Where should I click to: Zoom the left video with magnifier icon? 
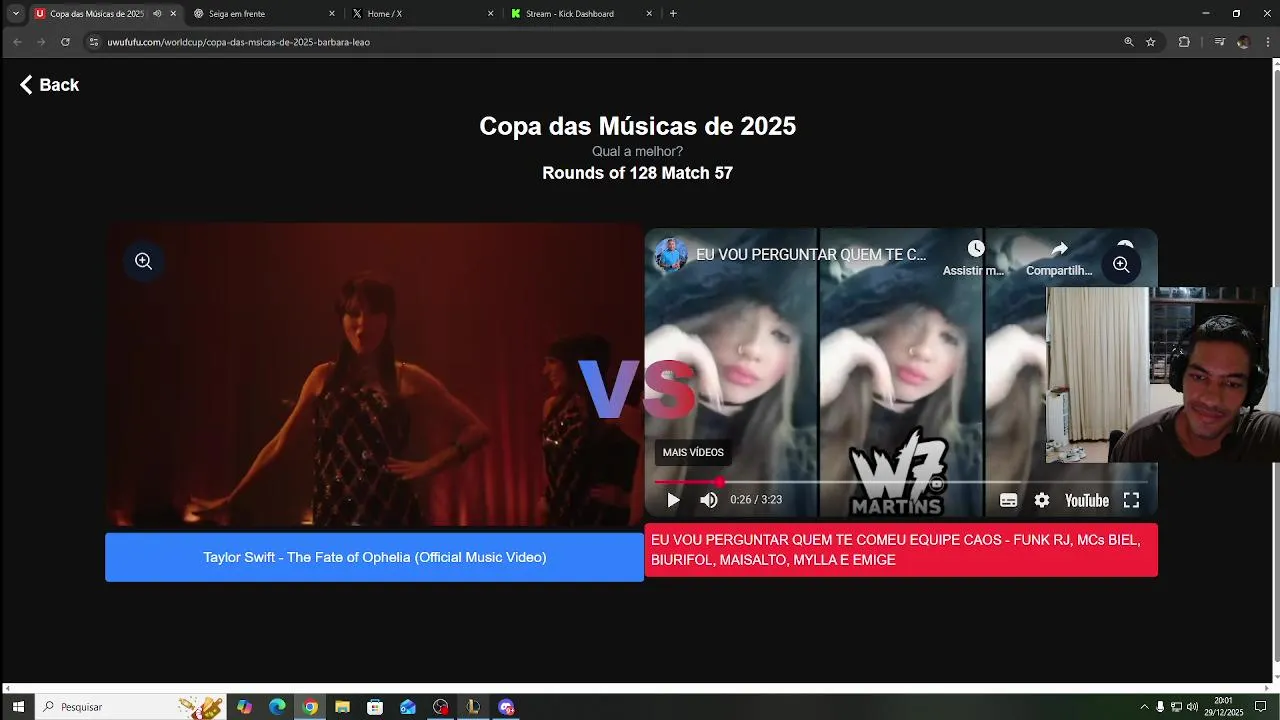pos(143,261)
